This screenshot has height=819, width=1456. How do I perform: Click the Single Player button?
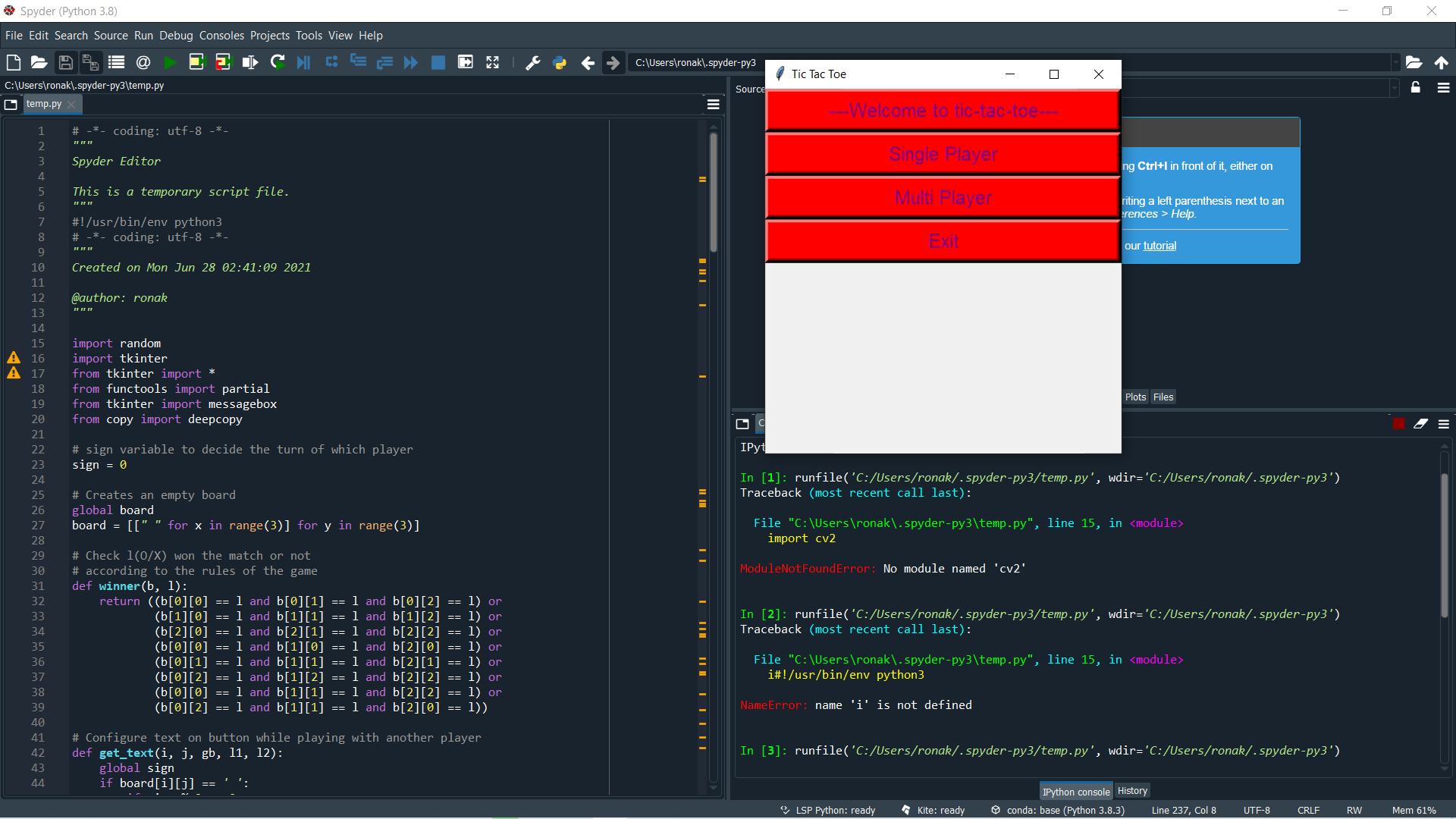coord(943,155)
